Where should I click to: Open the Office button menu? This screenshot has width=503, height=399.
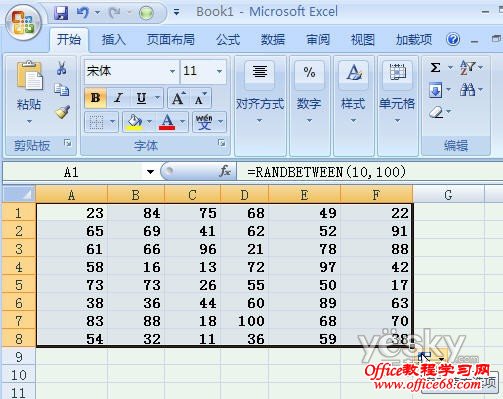point(23,23)
